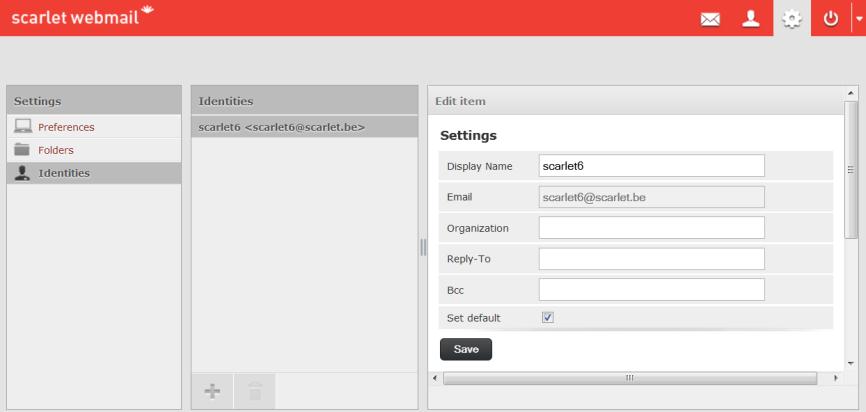
Task: Add a new identity with plus icon
Action: coord(212,391)
